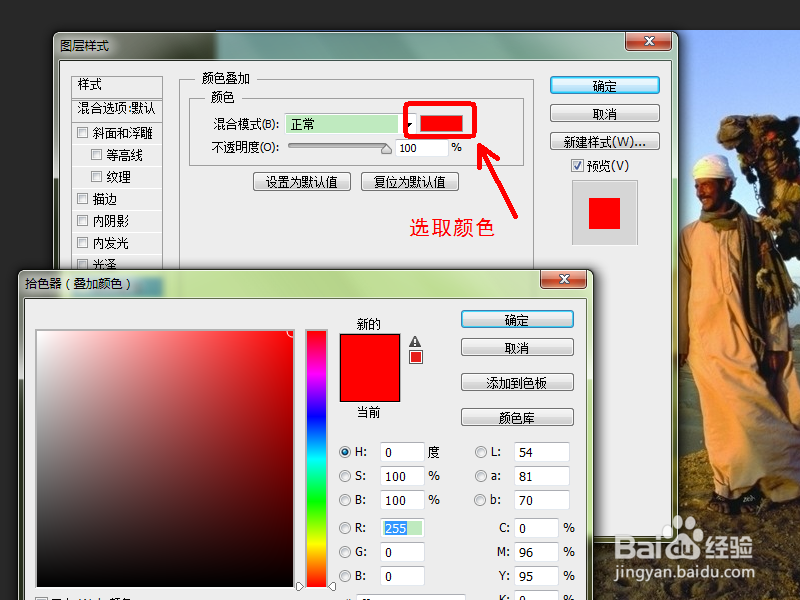Image resolution: width=800 pixels, height=600 pixels.
Task: Select the Lab b radio button
Action: pos(481,500)
